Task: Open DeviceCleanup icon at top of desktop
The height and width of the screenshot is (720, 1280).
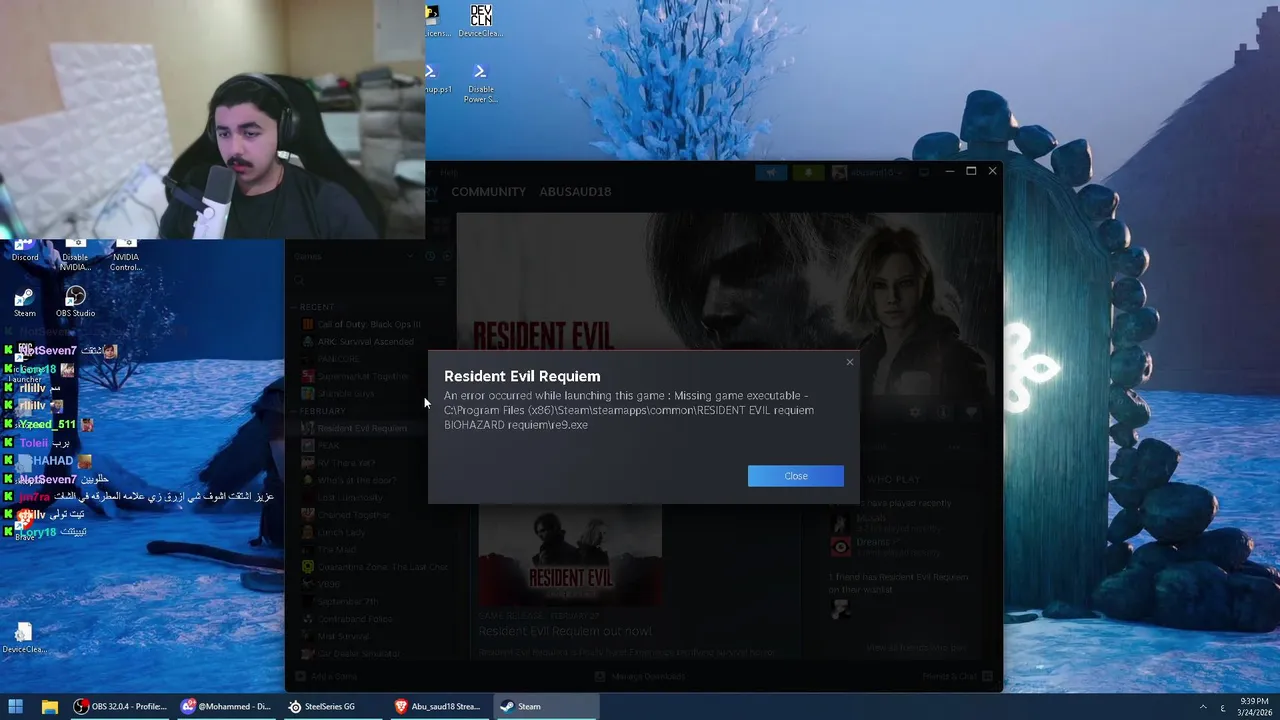Action: (x=480, y=21)
